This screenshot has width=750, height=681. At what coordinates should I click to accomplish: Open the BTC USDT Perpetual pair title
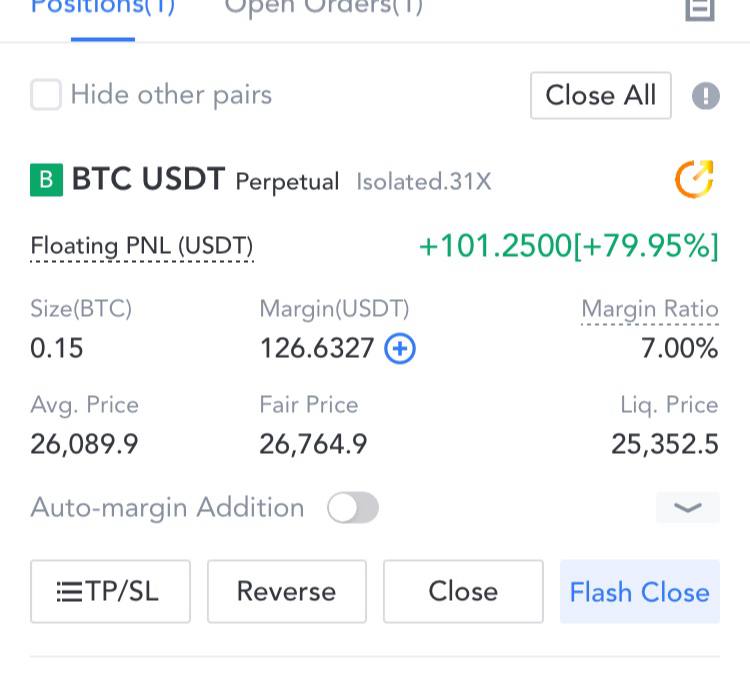click(206, 180)
